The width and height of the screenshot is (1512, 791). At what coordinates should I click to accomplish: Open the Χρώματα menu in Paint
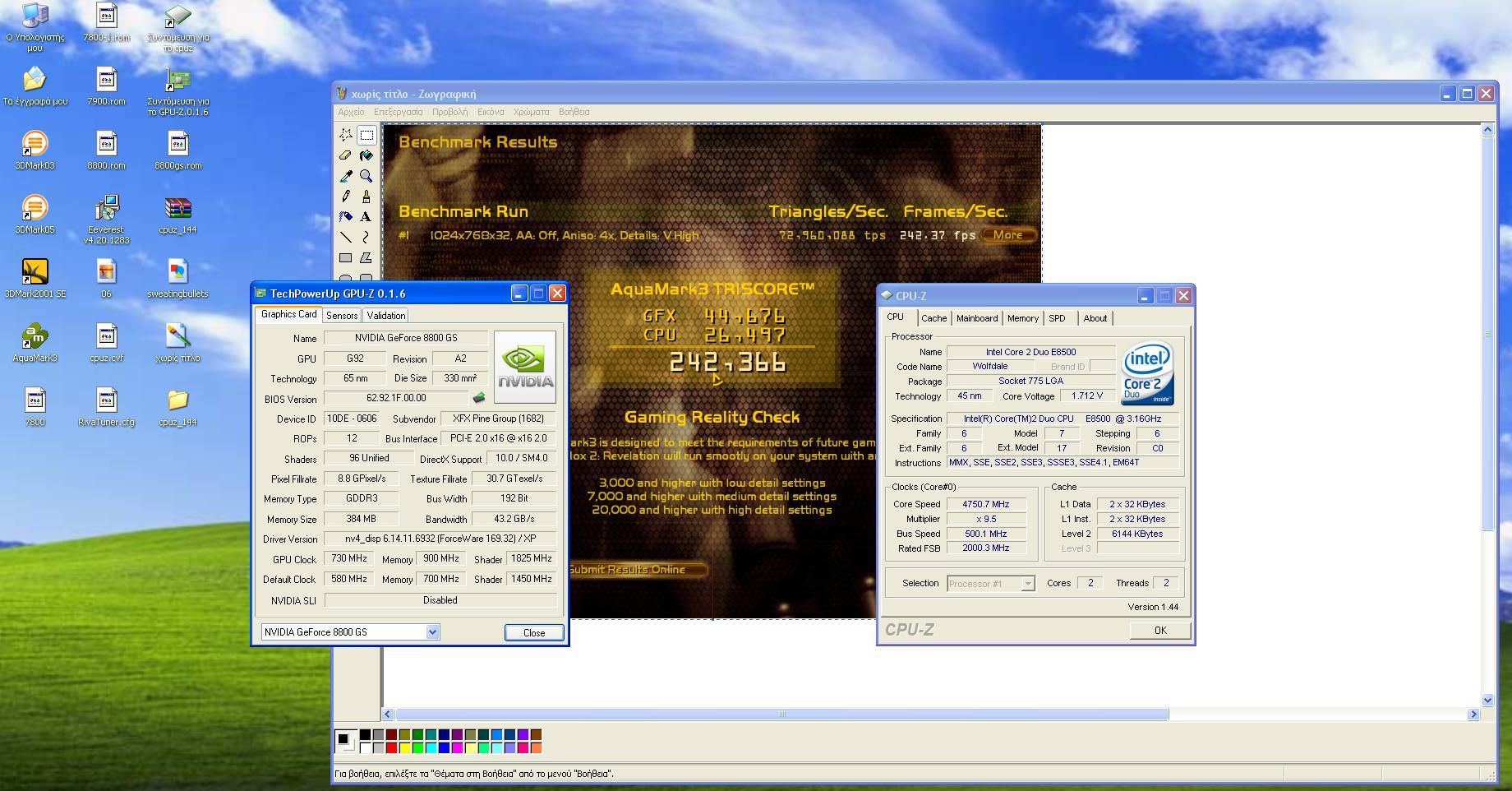pos(531,112)
